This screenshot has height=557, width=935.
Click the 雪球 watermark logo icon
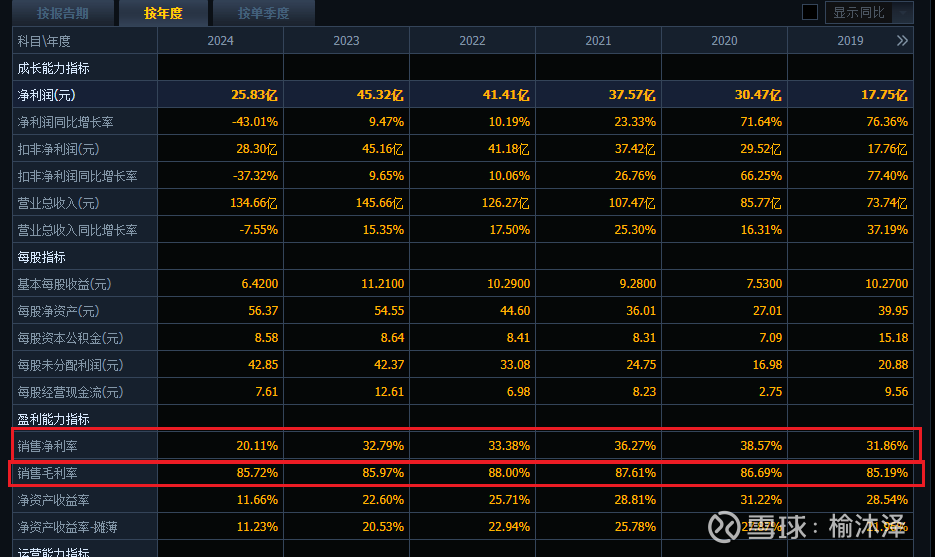click(724, 527)
